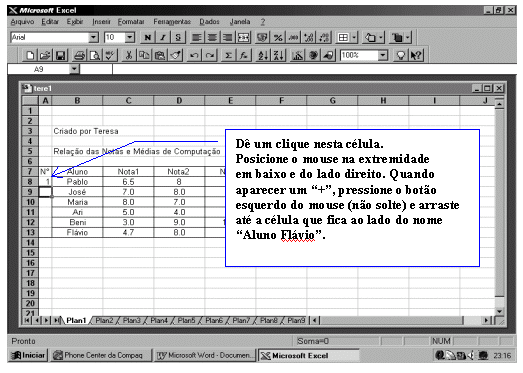Toggle italic formatting I button
Image resolution: width=523 pixels, height=373 pixels.
point(163,37)
